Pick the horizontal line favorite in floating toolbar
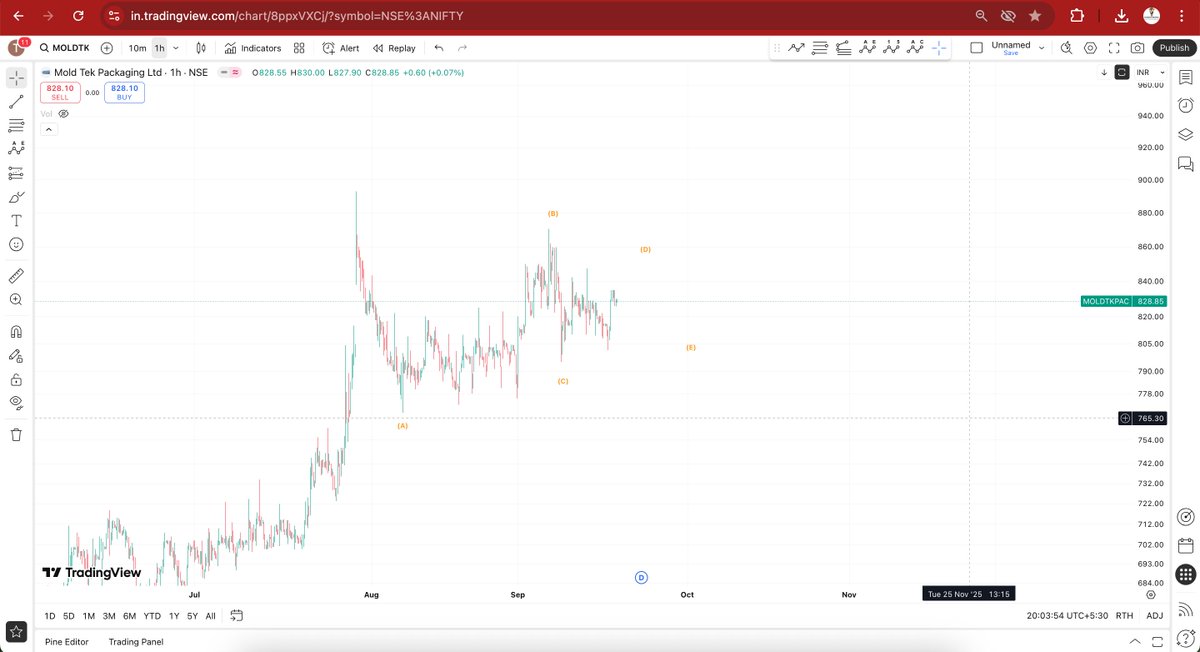This screenshot has width=1200, height=652. (x=820, y=47)
